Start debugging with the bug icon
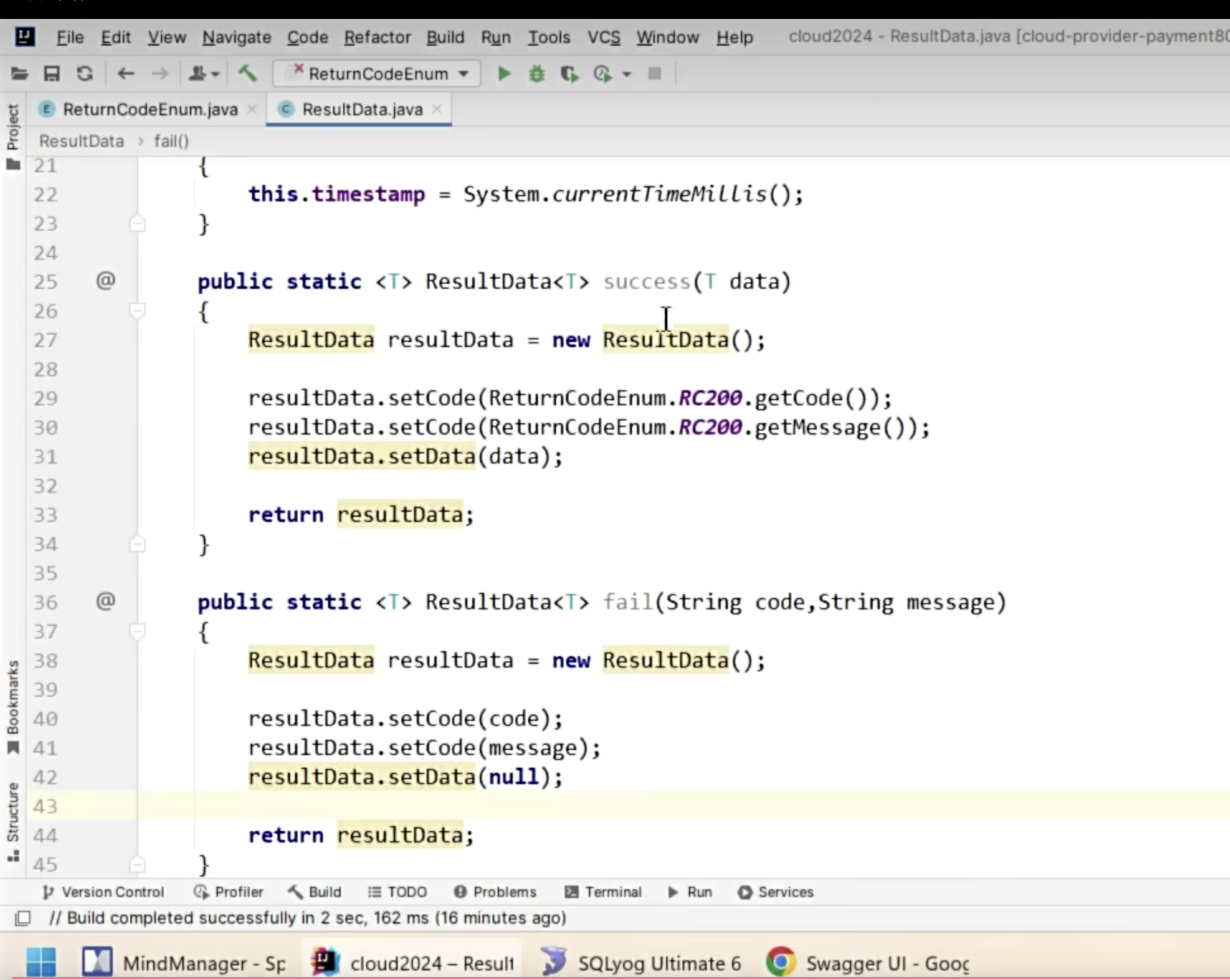Screen dimensions: 1230x980 536,74
